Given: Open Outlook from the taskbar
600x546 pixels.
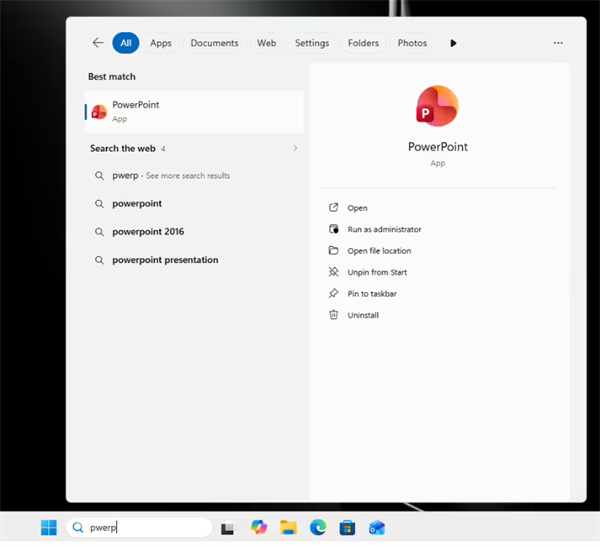Looking at the screenshot, I should 377,528.
